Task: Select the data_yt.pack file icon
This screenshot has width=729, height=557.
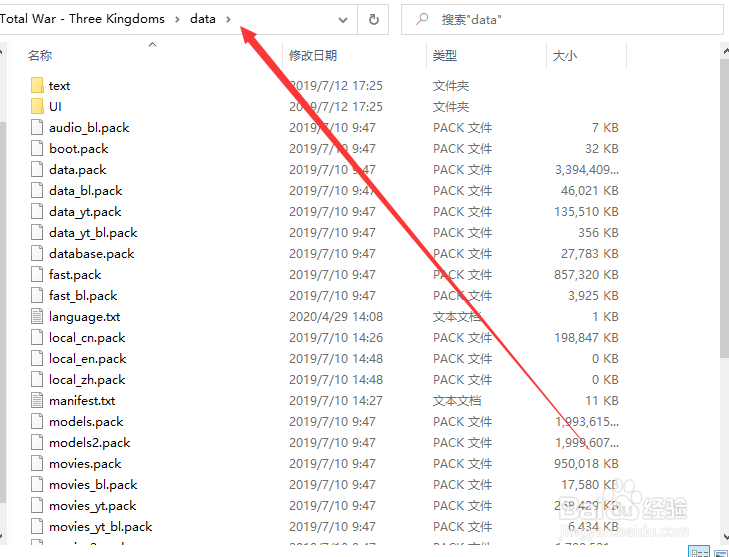Action: 37,212
